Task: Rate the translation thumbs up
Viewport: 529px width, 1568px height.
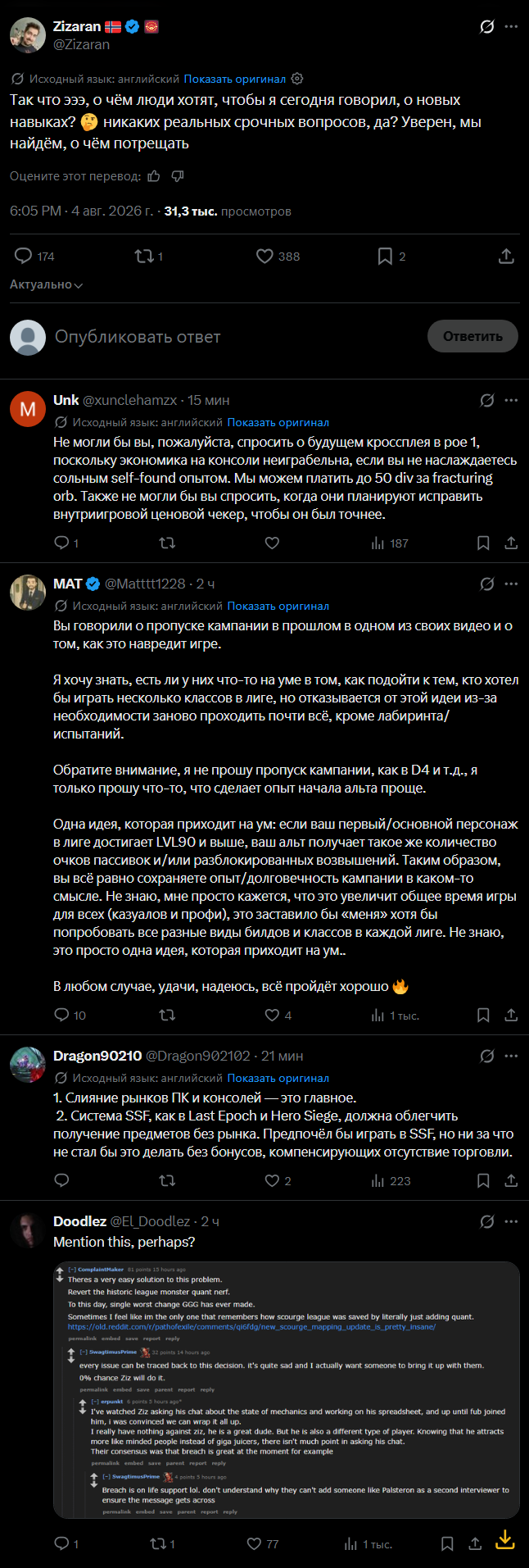Action: click(154, 176)
